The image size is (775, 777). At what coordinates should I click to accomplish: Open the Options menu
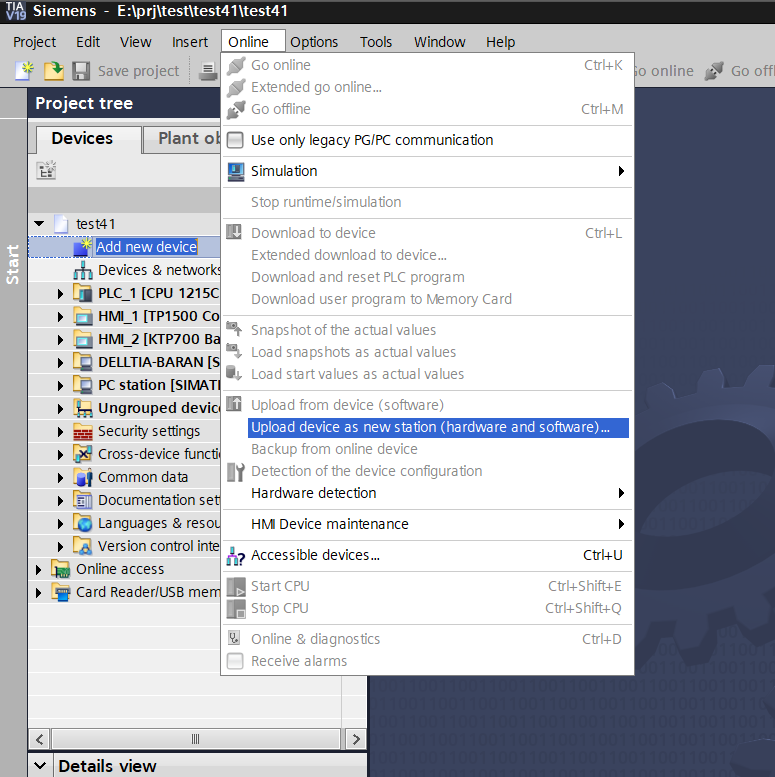314,42
